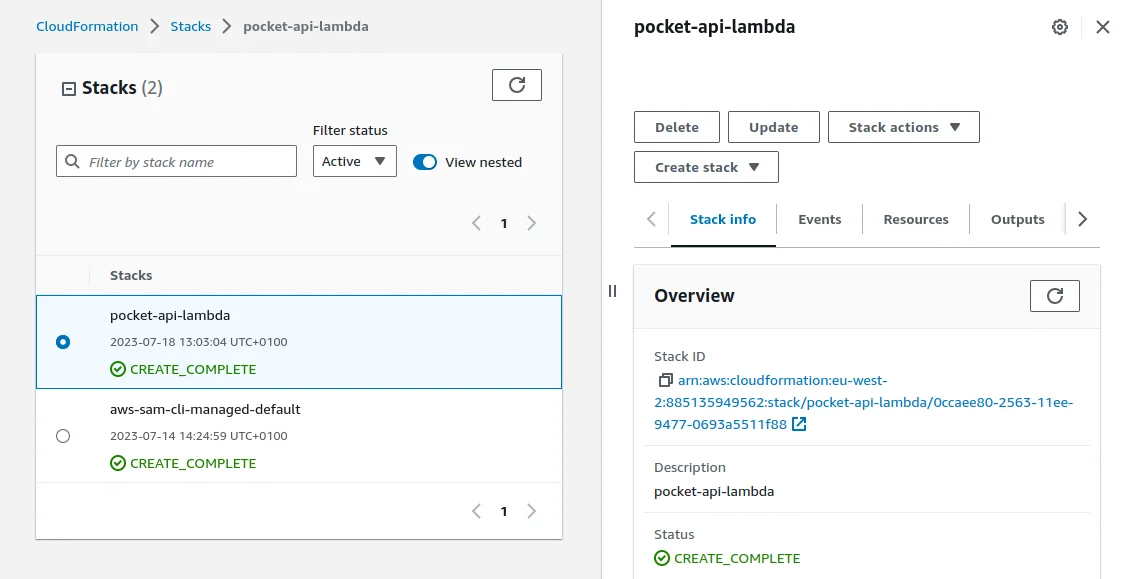
Task: Refresh the Stacks list
Action: point(516,85)
